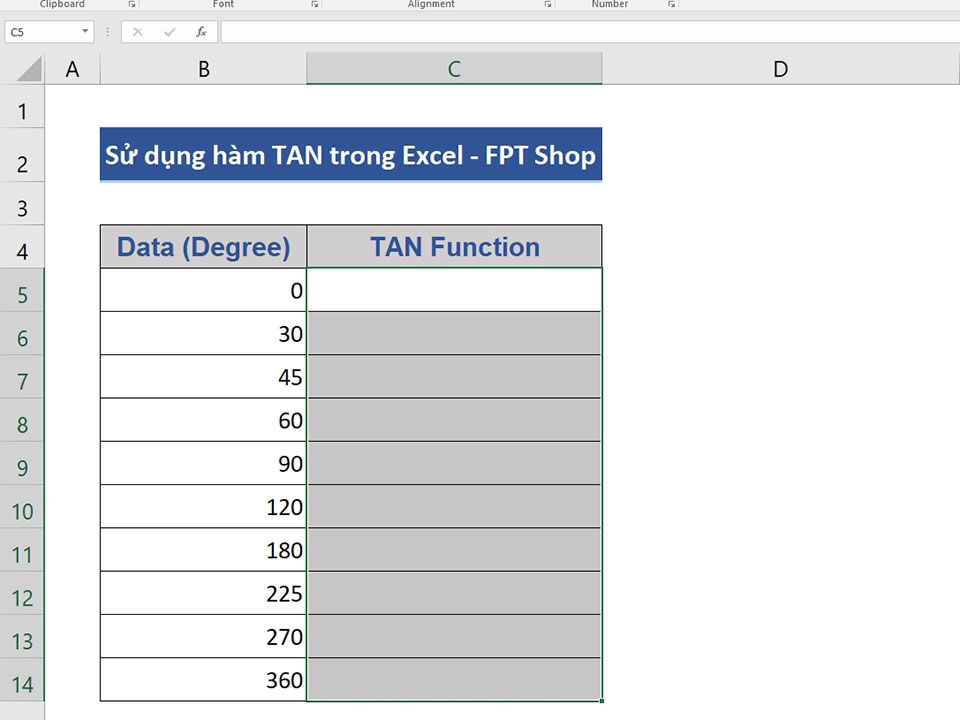960x720 pixels.
Task: Open the Font settings dialog launcher
Action: [x=315, y=4]
